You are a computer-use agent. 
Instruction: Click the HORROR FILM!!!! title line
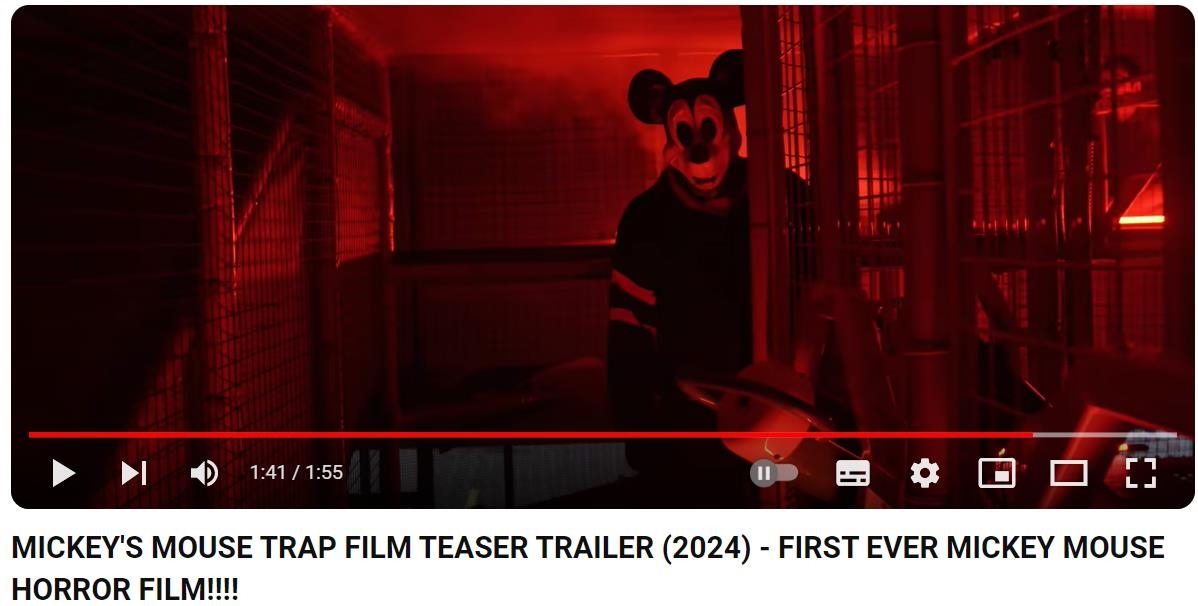coord(125,589)
